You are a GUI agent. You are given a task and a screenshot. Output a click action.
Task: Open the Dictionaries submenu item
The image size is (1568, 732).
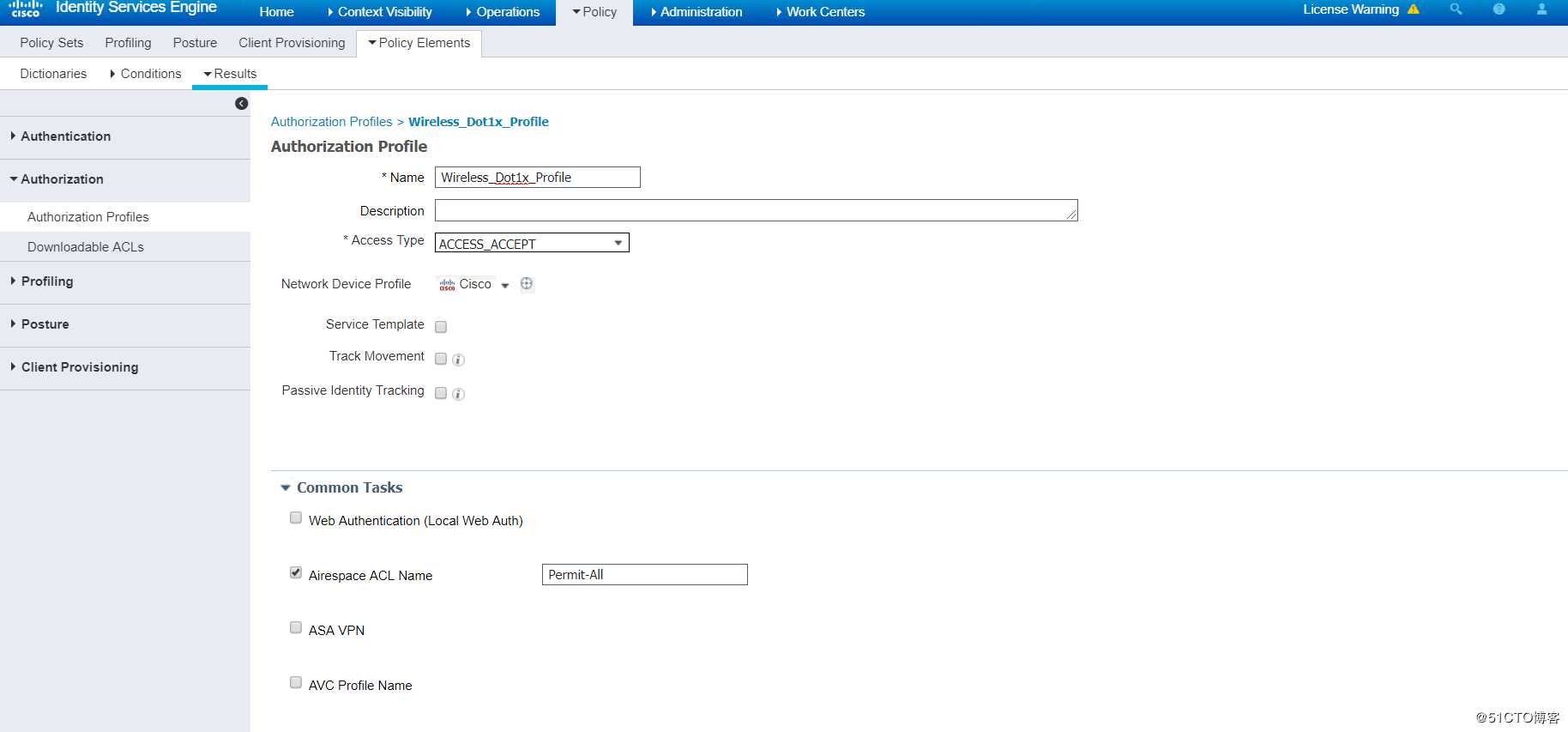pyautogui.click(x=53, y=74)
